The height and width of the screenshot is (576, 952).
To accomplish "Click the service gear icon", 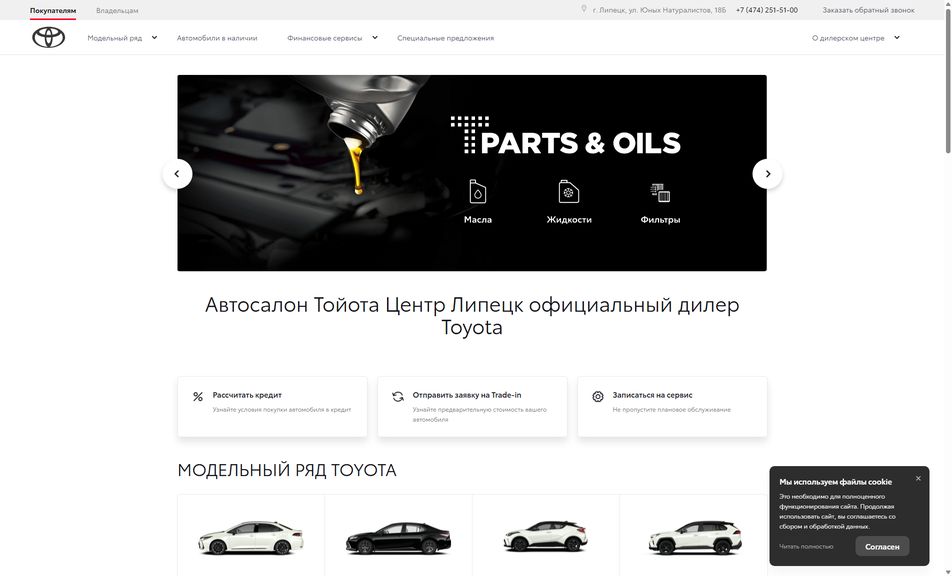I will point(598,396).
